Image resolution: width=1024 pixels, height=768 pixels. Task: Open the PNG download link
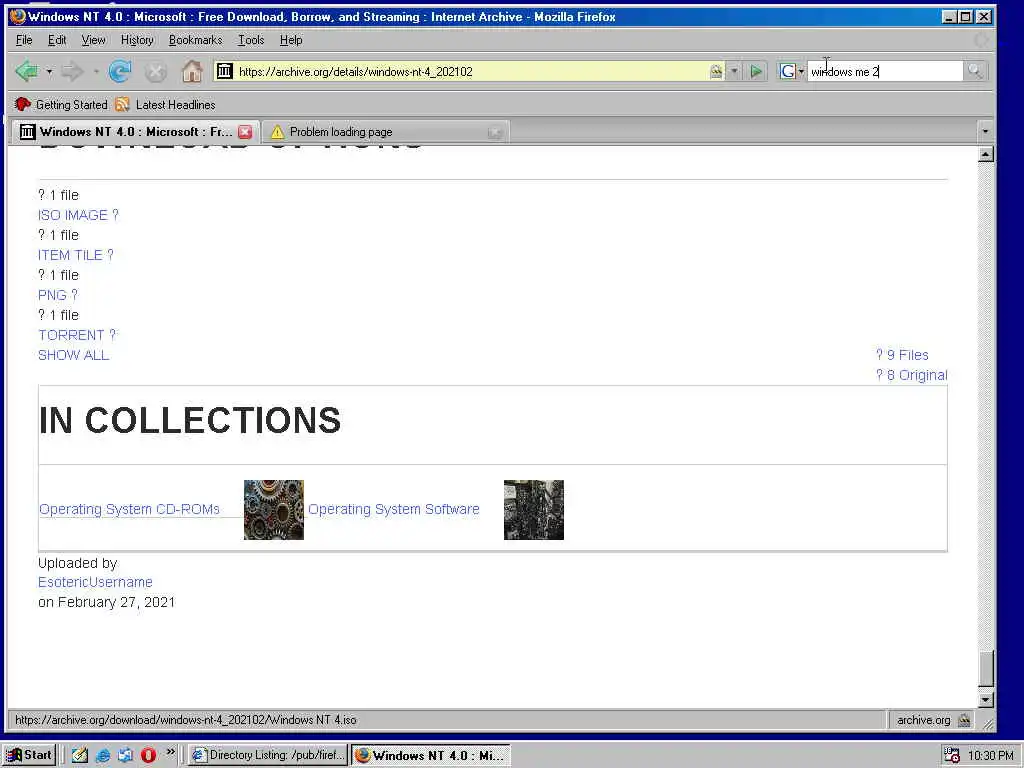[x=58, y=295]
